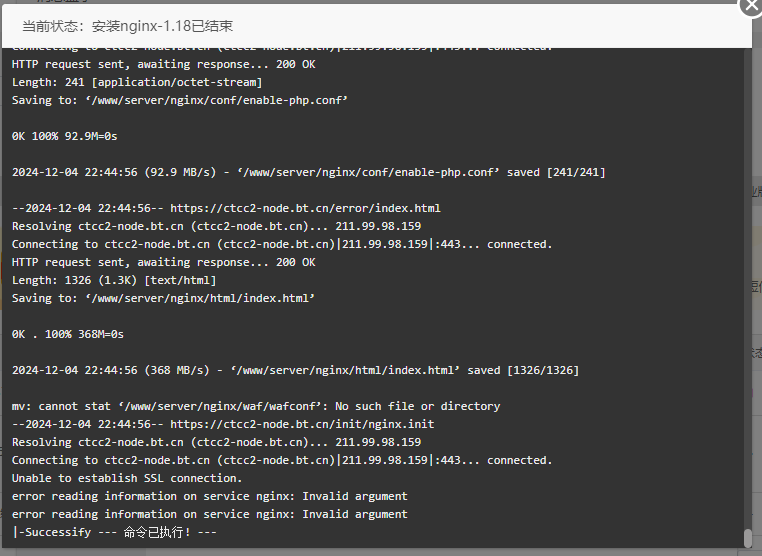The image size is (762, 556).
Task: Click the first 'HTTP request sent... 200 OK' line
Action: coord(163,65)
